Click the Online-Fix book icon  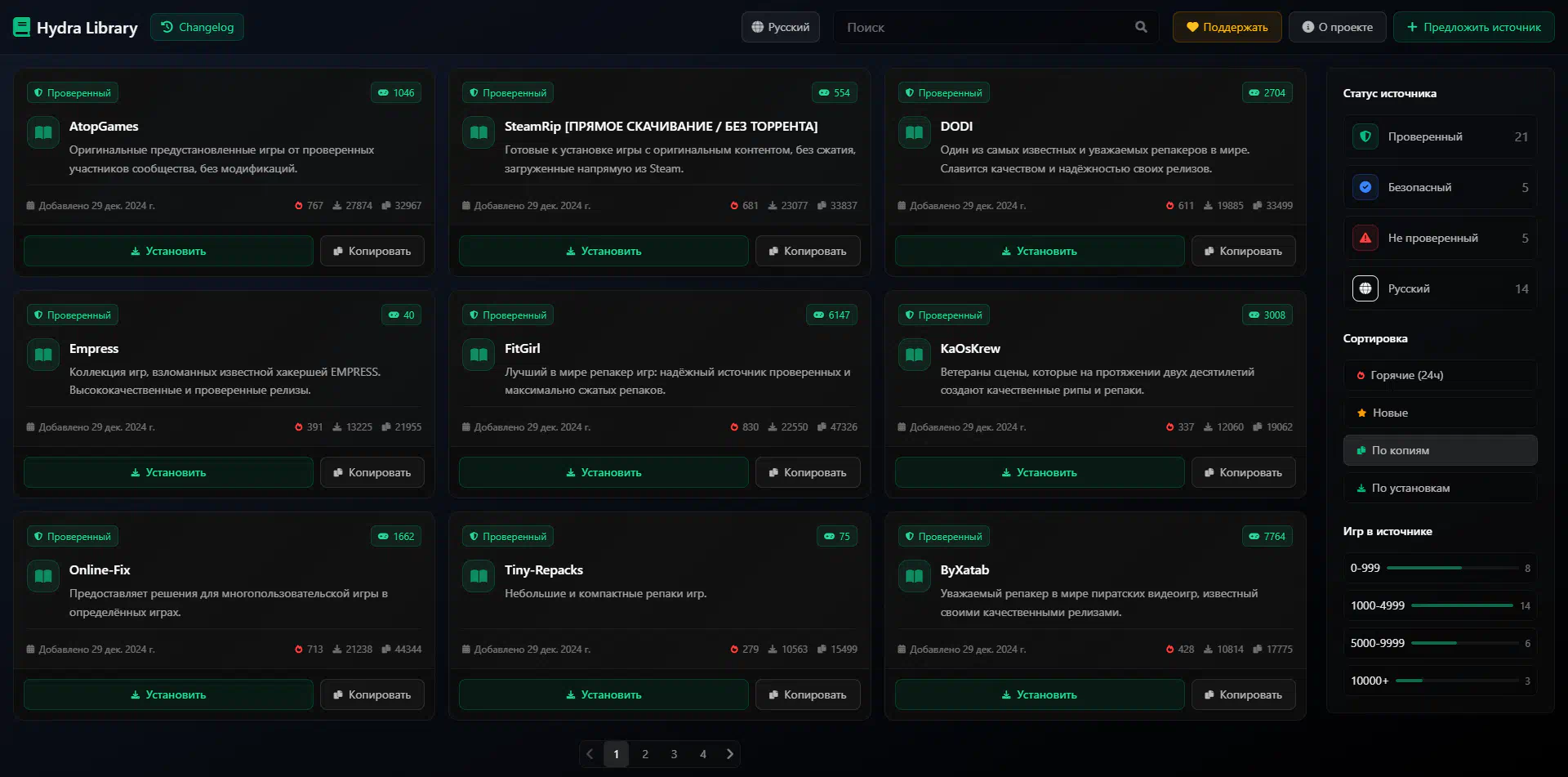click(x=43, y=576)
